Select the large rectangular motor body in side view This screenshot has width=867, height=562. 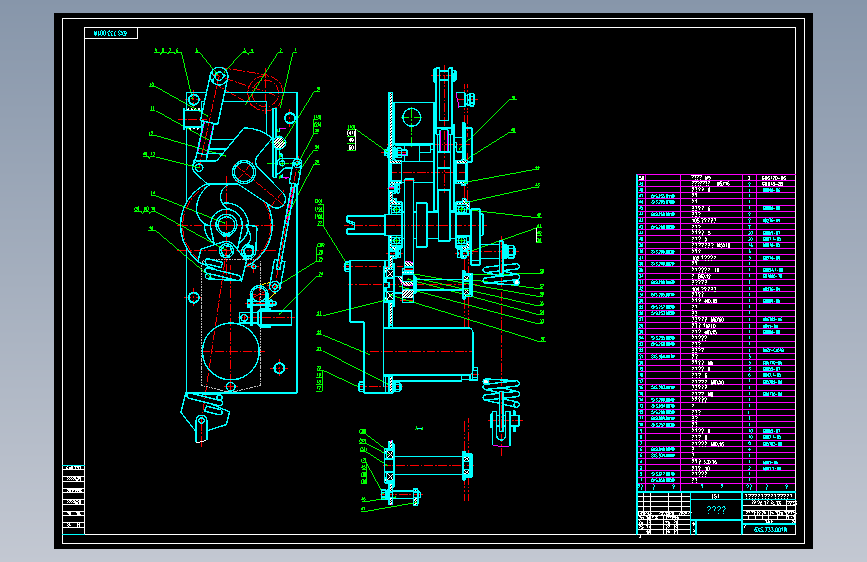pyautogui.click(x=429, y=351)
